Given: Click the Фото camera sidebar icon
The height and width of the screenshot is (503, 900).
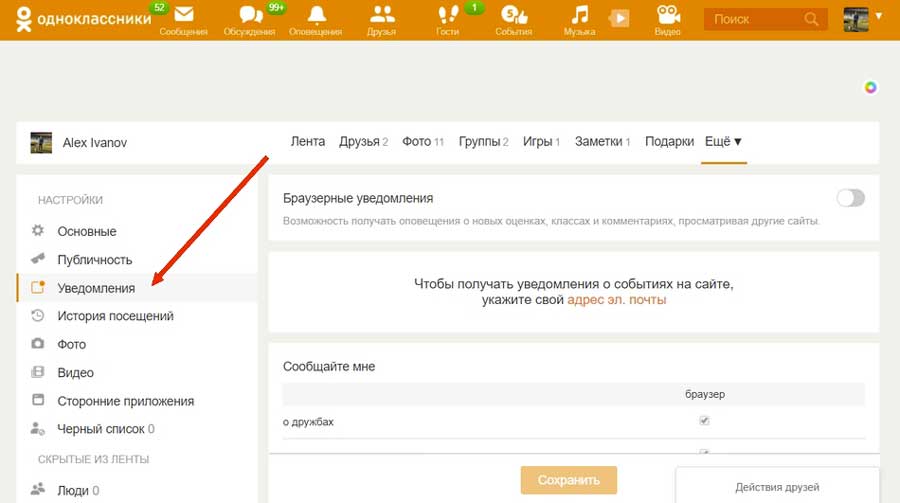Looking at the screenshot, I should 38,343.
